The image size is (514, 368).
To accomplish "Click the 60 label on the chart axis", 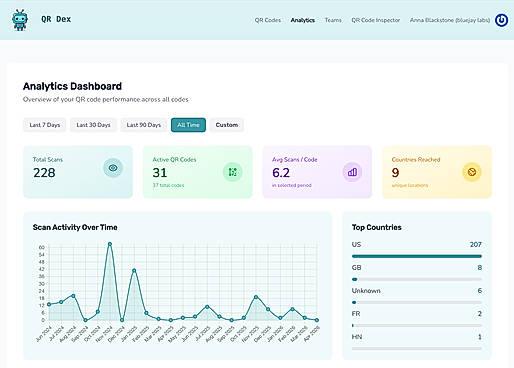I will pos(42,247).
